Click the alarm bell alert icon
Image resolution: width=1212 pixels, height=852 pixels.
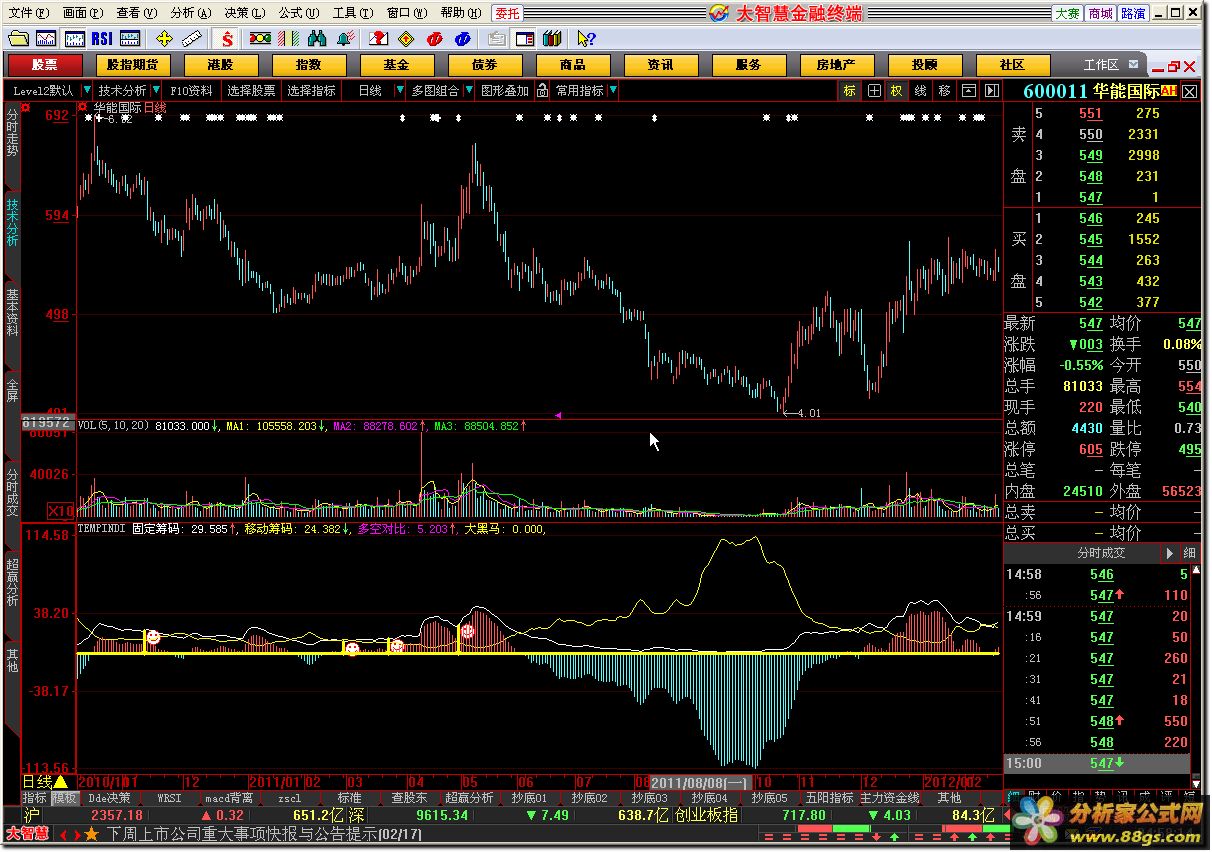pyautogui.click(x=345, y=39)
